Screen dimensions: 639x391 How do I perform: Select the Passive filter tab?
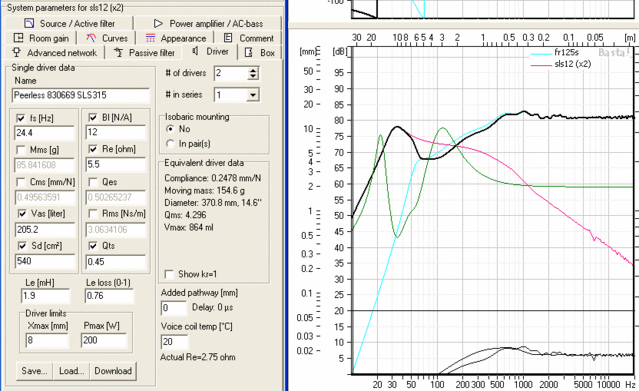(x=144, y=53)
